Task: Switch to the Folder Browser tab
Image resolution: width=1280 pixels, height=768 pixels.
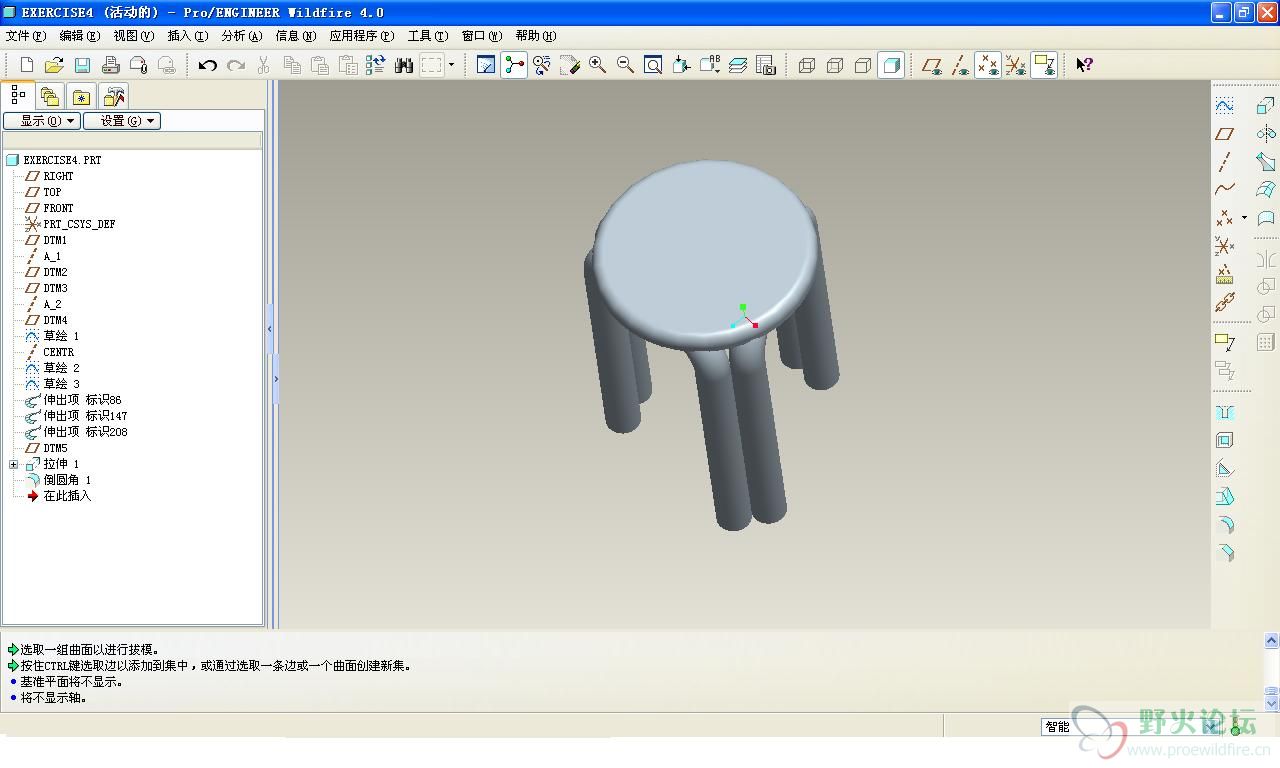Action: tap(50, 96)
